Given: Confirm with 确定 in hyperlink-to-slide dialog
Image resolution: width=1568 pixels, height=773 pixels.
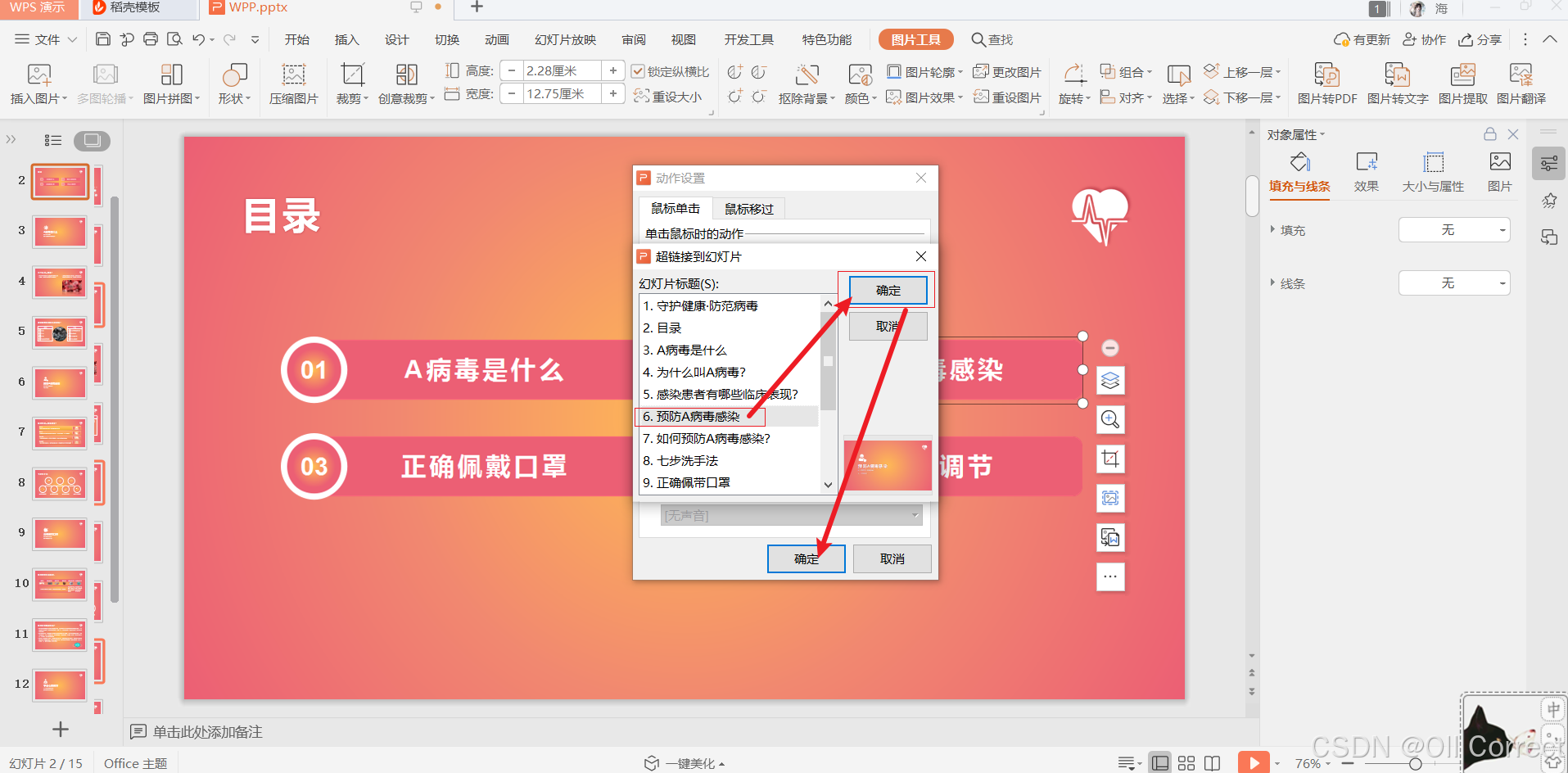Looking at the screenshot, I should coord(888,290).
